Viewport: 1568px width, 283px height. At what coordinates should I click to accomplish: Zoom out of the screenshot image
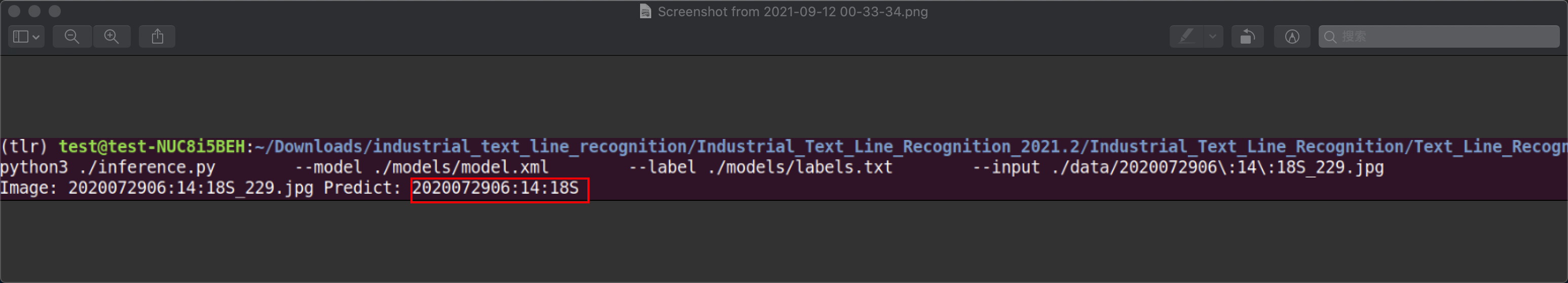point(72,37)
